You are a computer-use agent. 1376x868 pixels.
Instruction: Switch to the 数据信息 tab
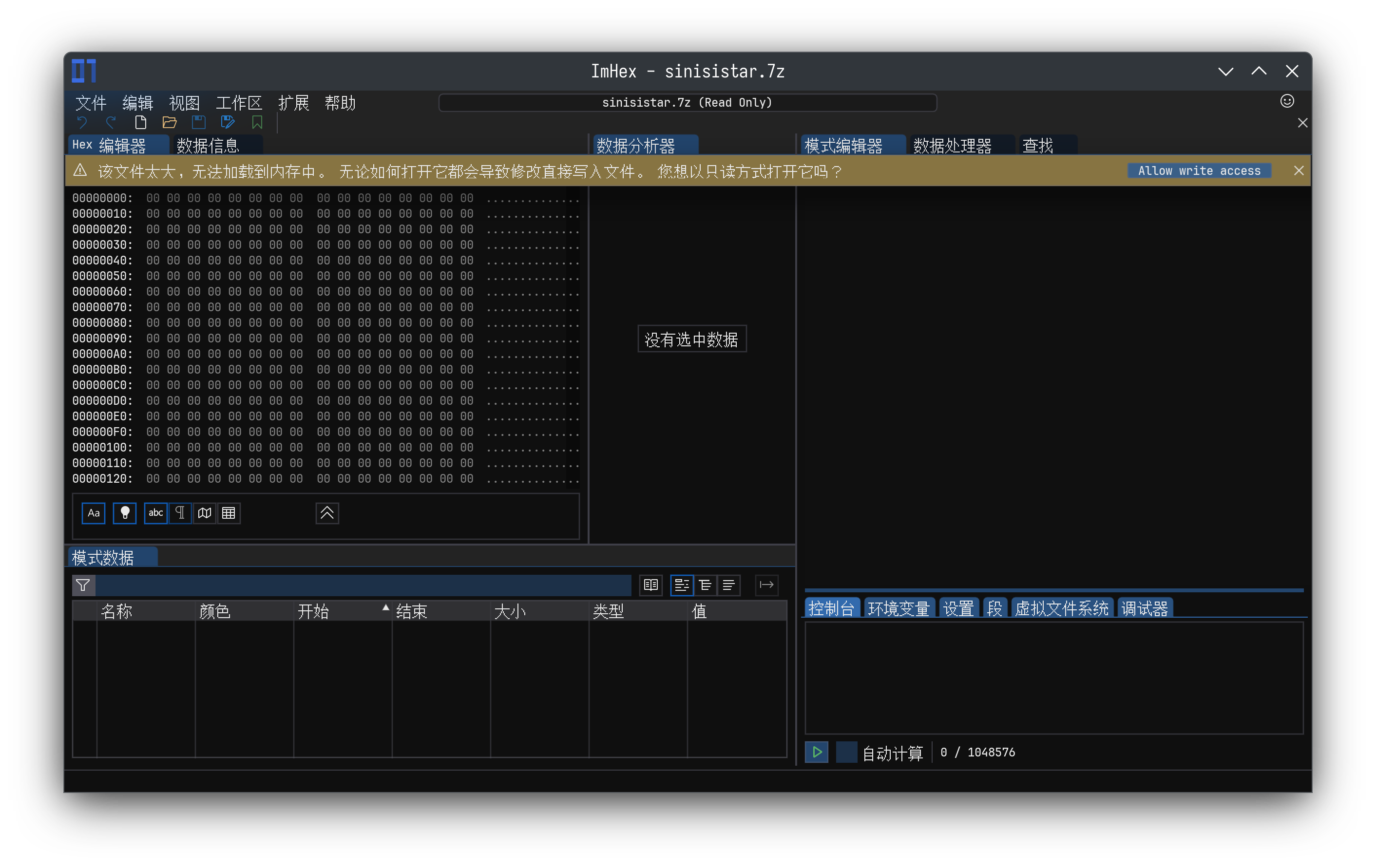218,145
